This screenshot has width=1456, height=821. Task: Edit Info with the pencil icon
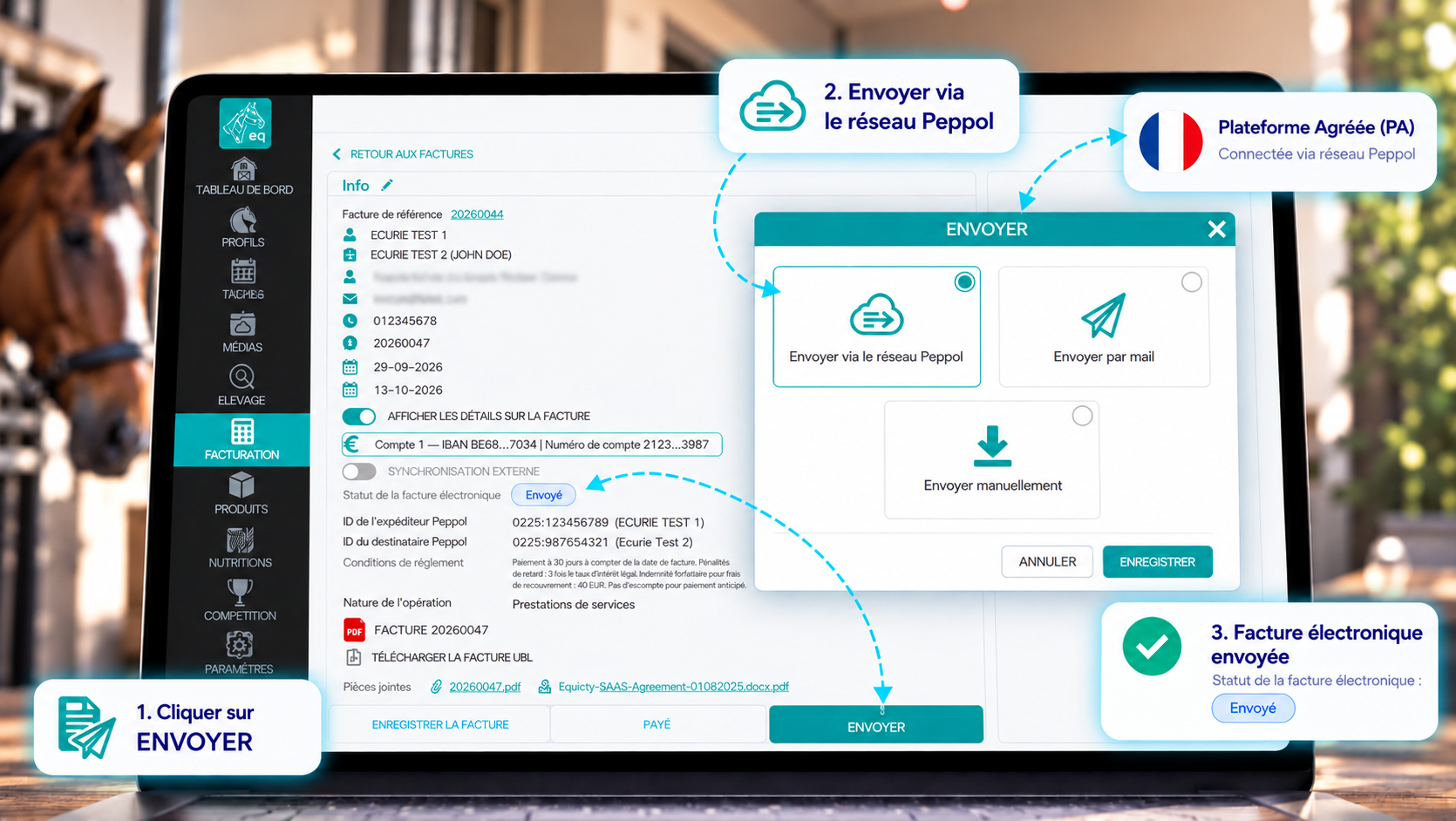click(x=387, y=185)
